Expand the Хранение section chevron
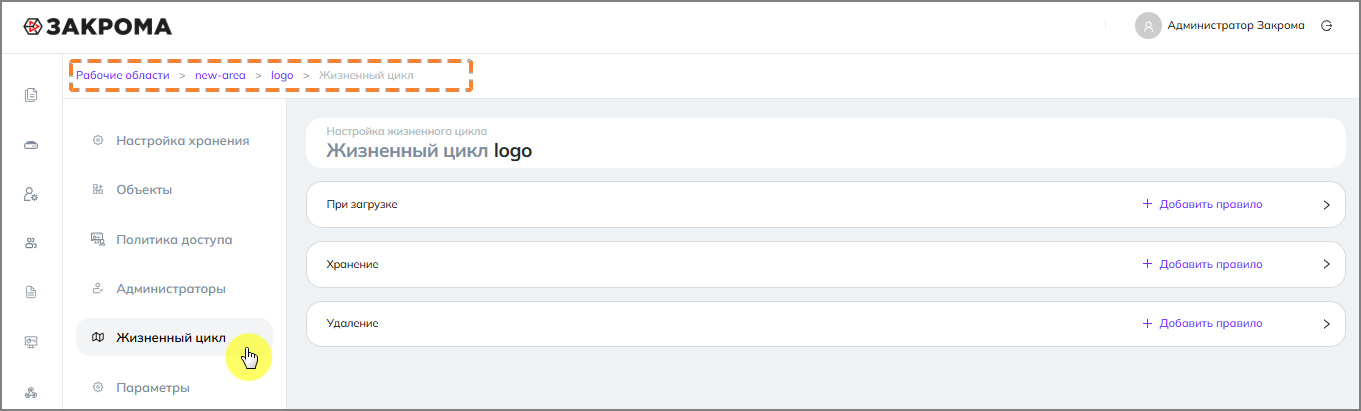Image resolution: width=1361 pixels, height=411 pixels. pos(1326,265)
